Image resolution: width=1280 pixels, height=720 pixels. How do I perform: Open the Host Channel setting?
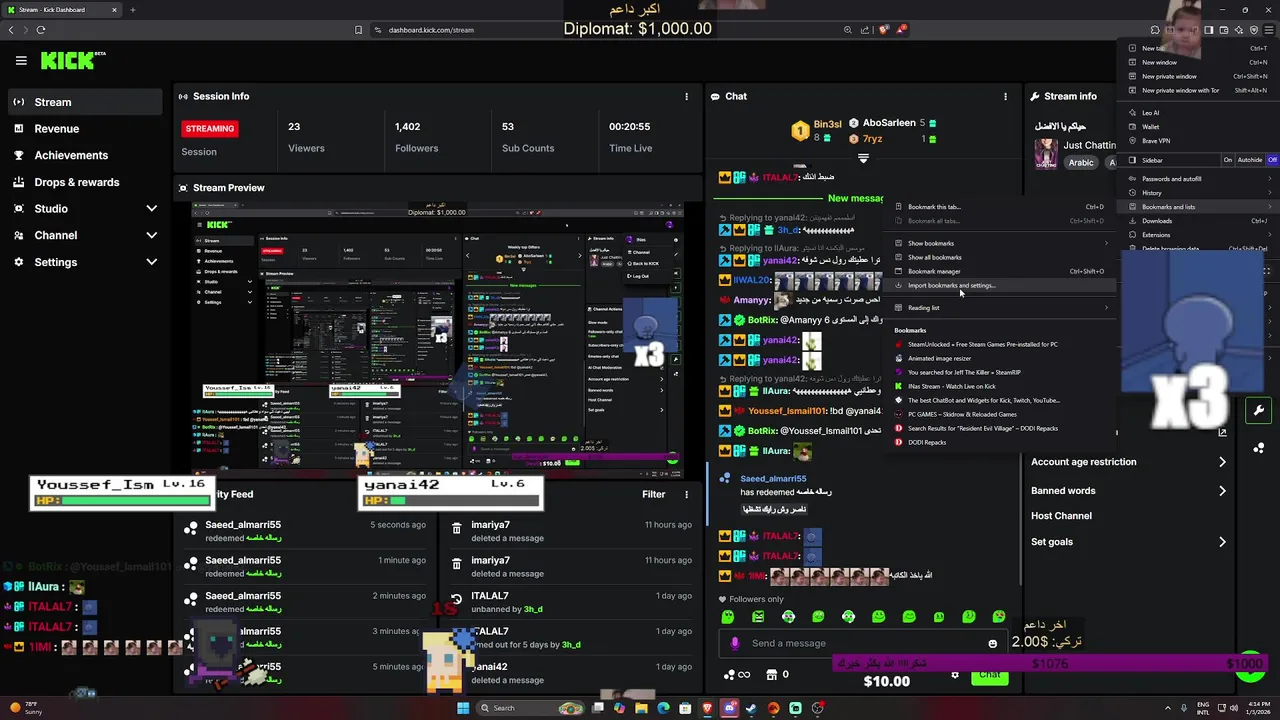(1128, 516)
